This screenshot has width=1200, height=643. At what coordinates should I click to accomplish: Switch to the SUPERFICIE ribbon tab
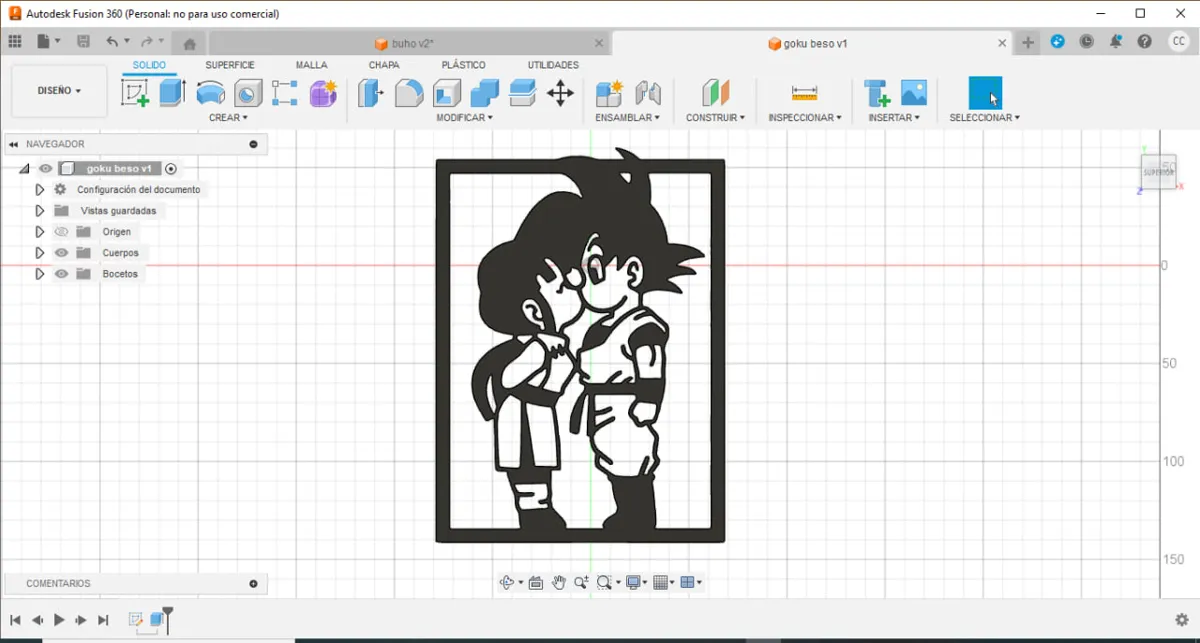point(230,65)
